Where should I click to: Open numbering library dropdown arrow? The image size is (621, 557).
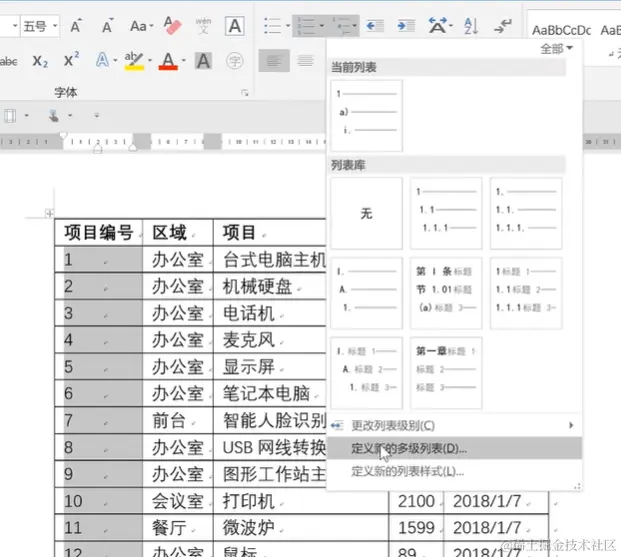click(322, 26)
